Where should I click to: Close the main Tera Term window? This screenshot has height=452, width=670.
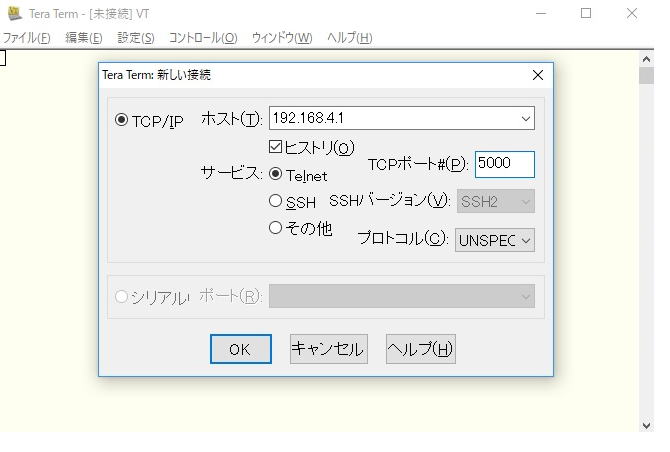click(x=632, y=14)
